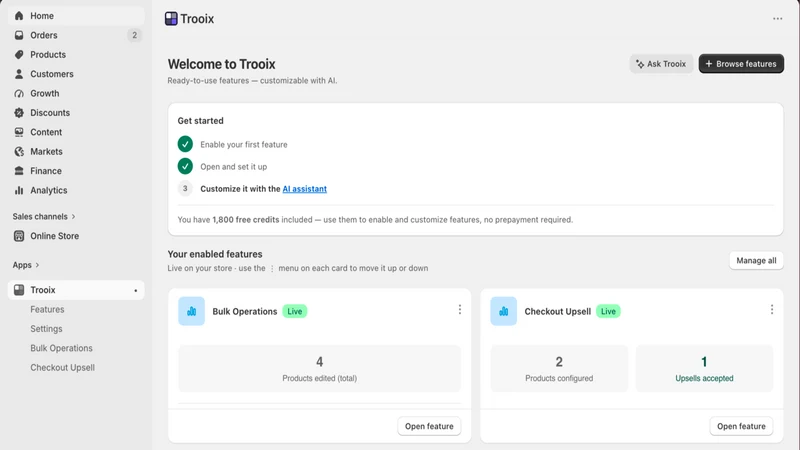Image resolution: width=800 pixels, height=450 pixels.
Task: Click the Your enabled features heading
Action: point(215,254)
